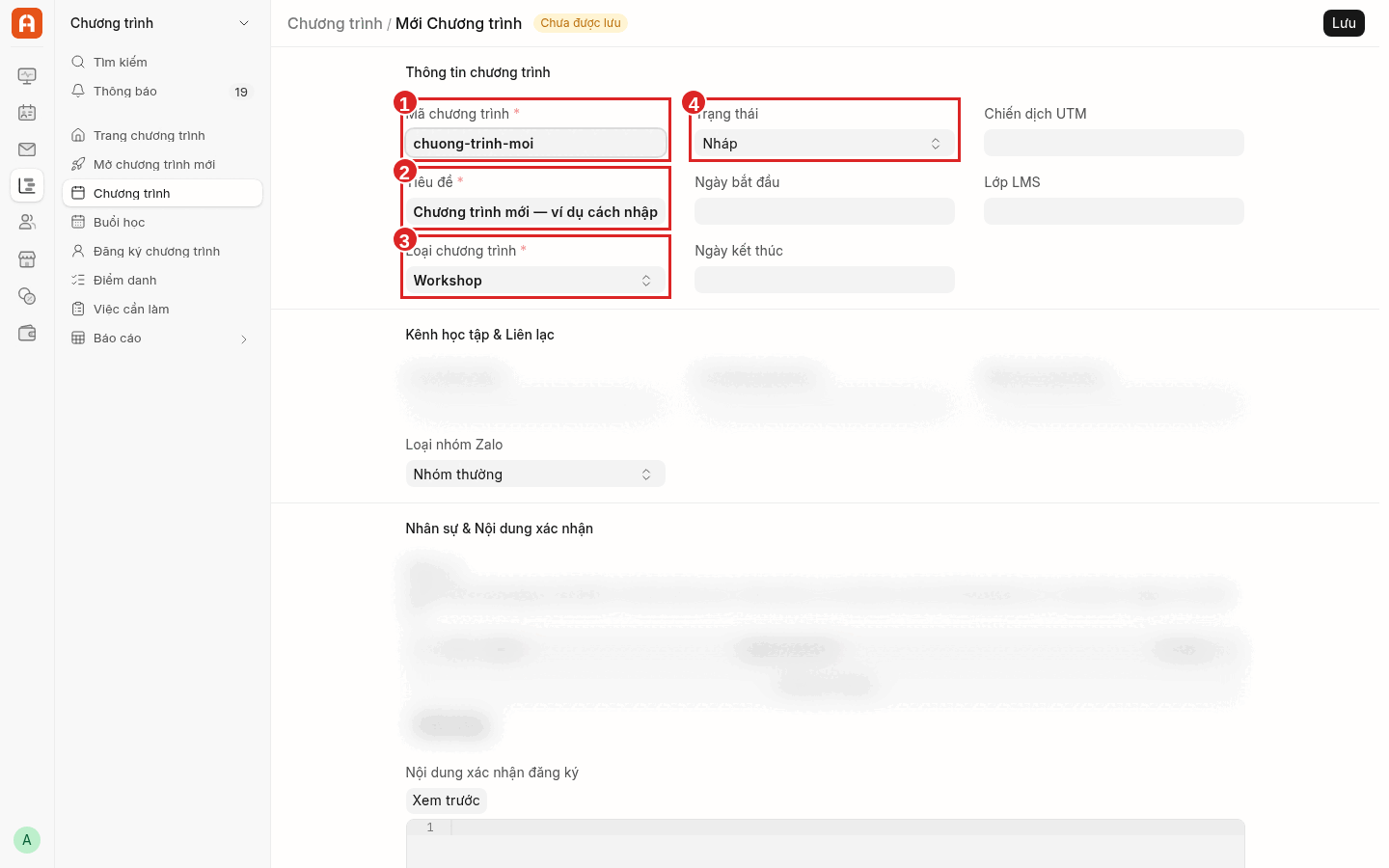This screenshot has height=868, width=1389.
Task: Open the green user avatar A
Action: click(27, 840)
